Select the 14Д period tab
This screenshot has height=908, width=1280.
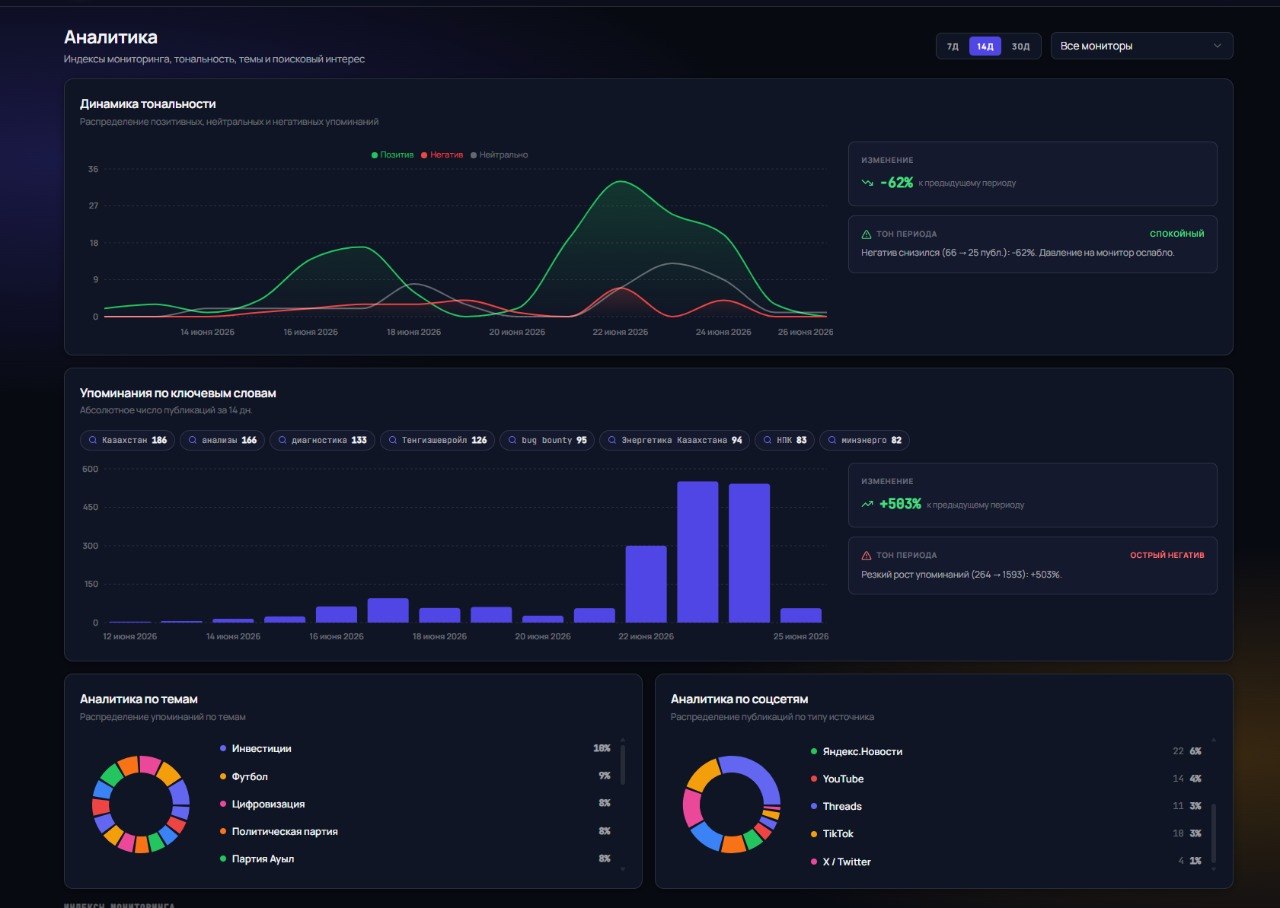[x=985, y=46]
